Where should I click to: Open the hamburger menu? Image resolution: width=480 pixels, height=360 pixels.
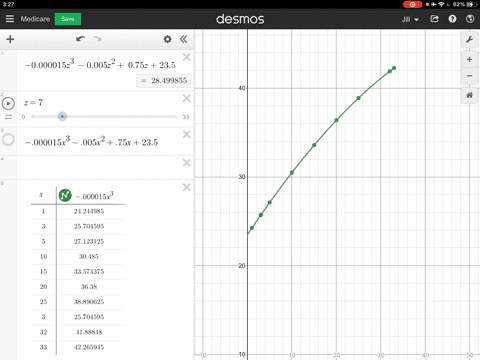(x=10, y=19)
